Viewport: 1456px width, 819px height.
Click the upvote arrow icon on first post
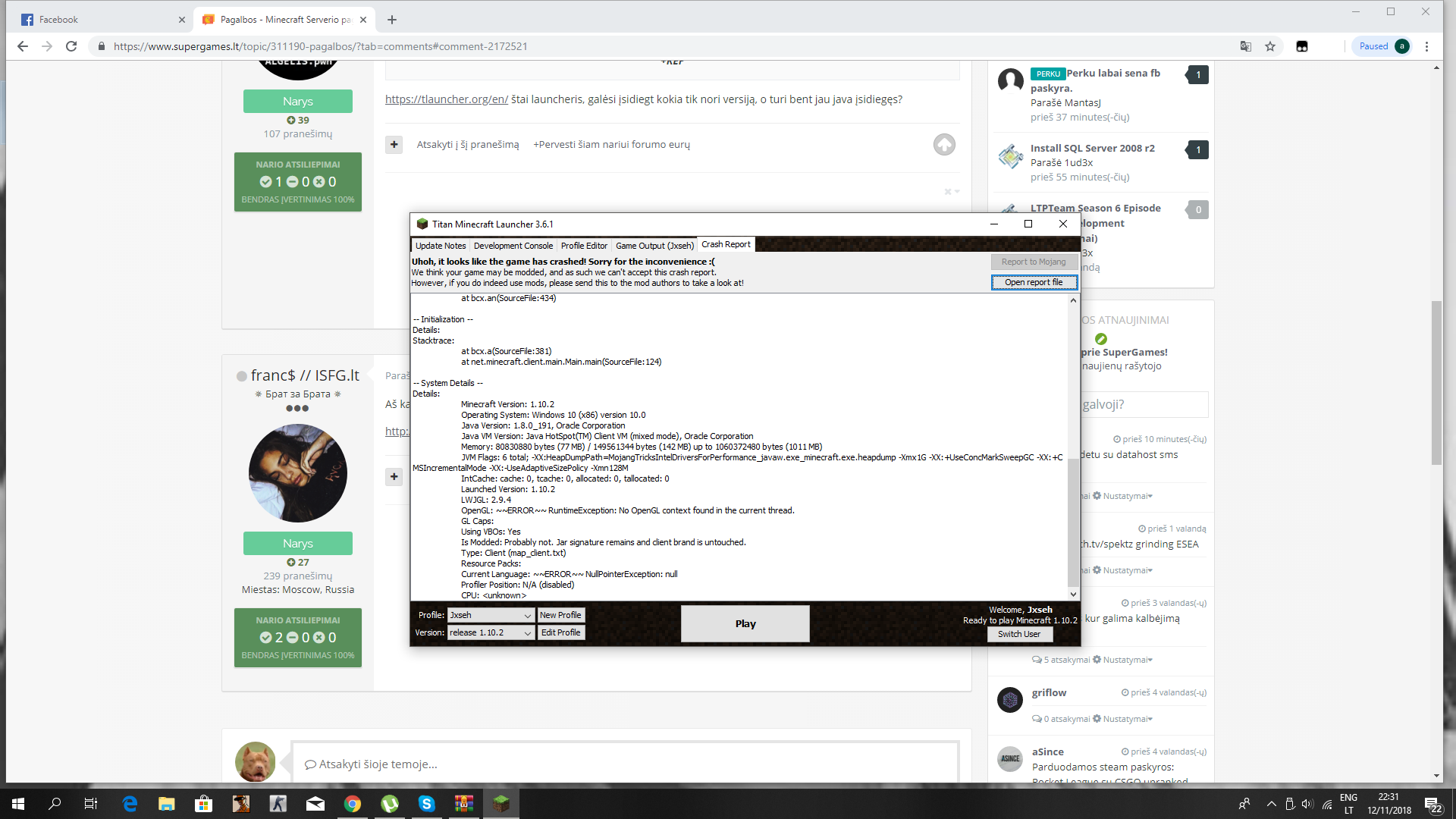[x=944, y=144]
